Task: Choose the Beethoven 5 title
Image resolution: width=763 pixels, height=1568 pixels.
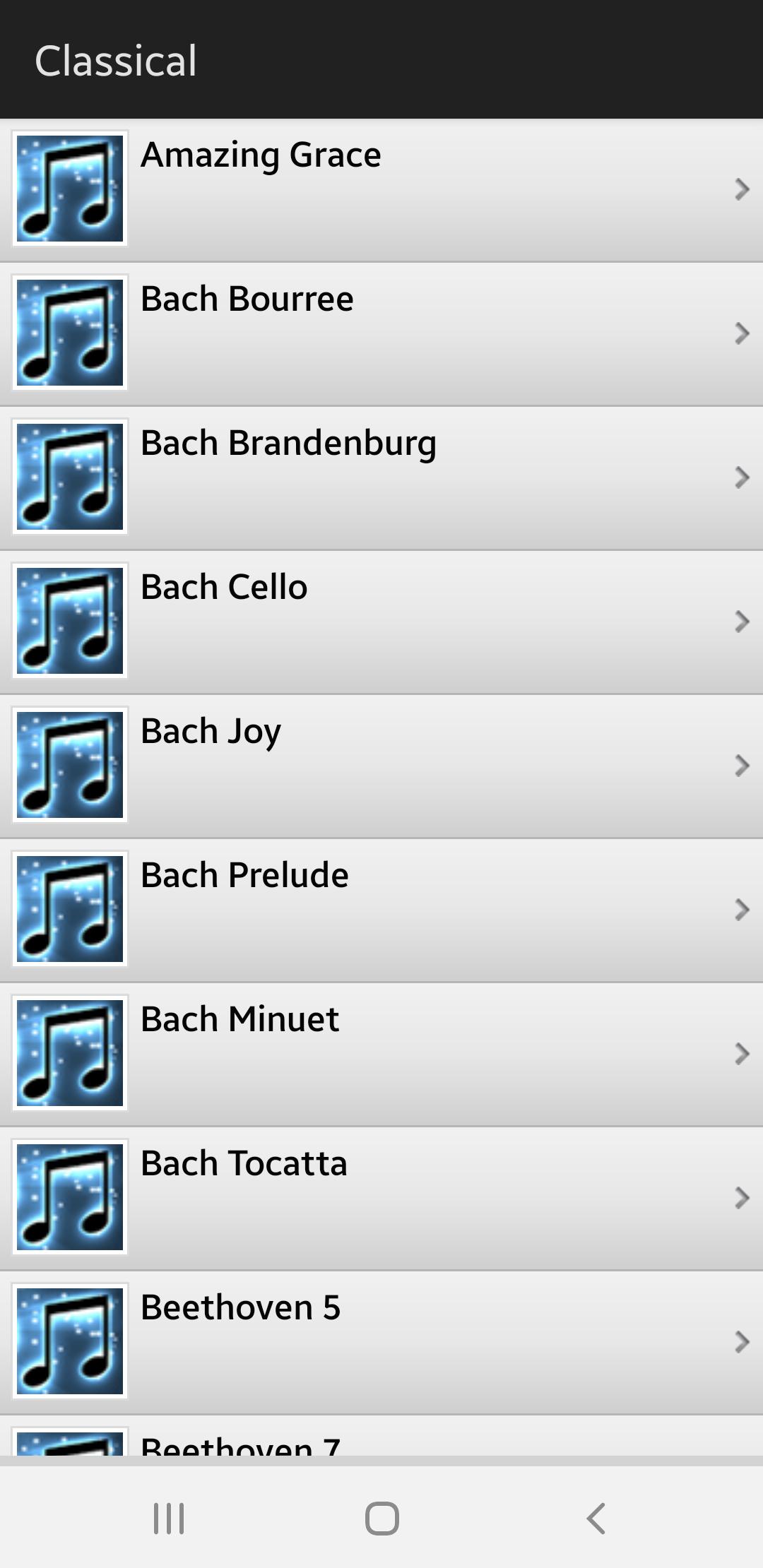Action: click(240, 1307)
